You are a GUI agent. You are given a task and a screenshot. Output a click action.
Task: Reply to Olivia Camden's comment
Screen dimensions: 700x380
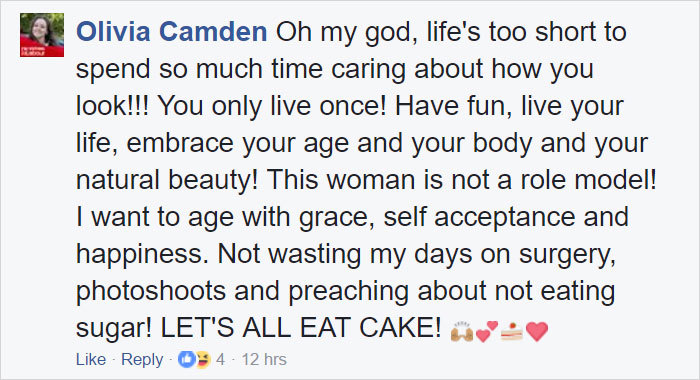tap(142, 359)
